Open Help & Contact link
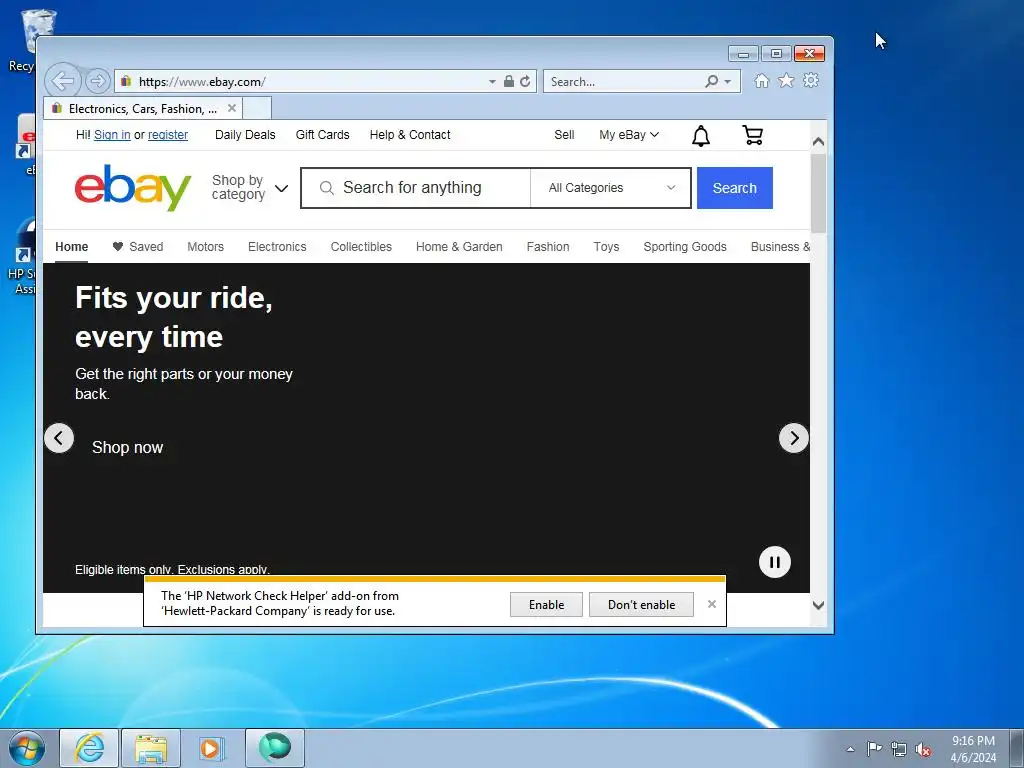 [410, 135]
